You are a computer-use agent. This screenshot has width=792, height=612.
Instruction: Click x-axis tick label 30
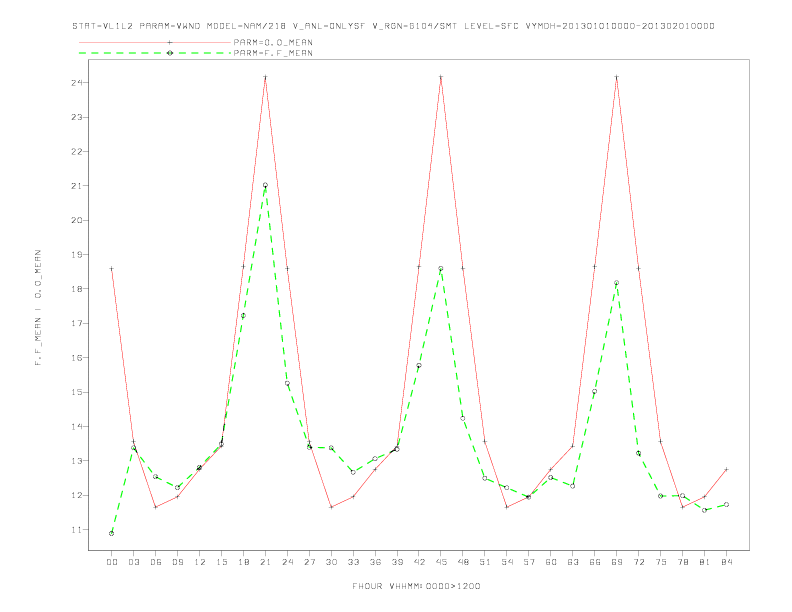(x=331, y=562)
